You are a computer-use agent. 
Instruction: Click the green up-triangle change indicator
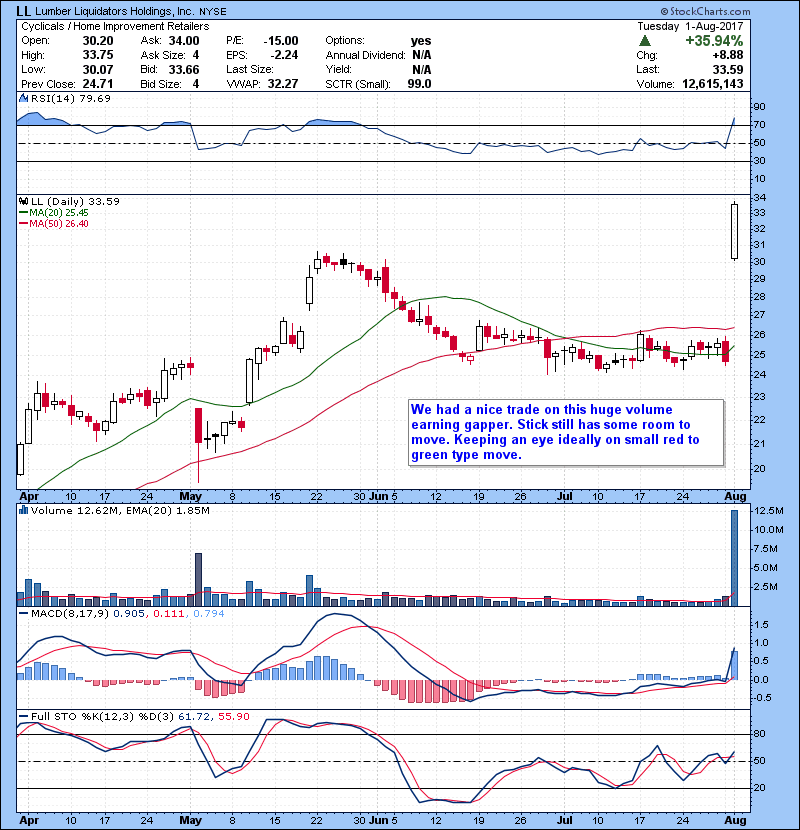pos(644,40)
